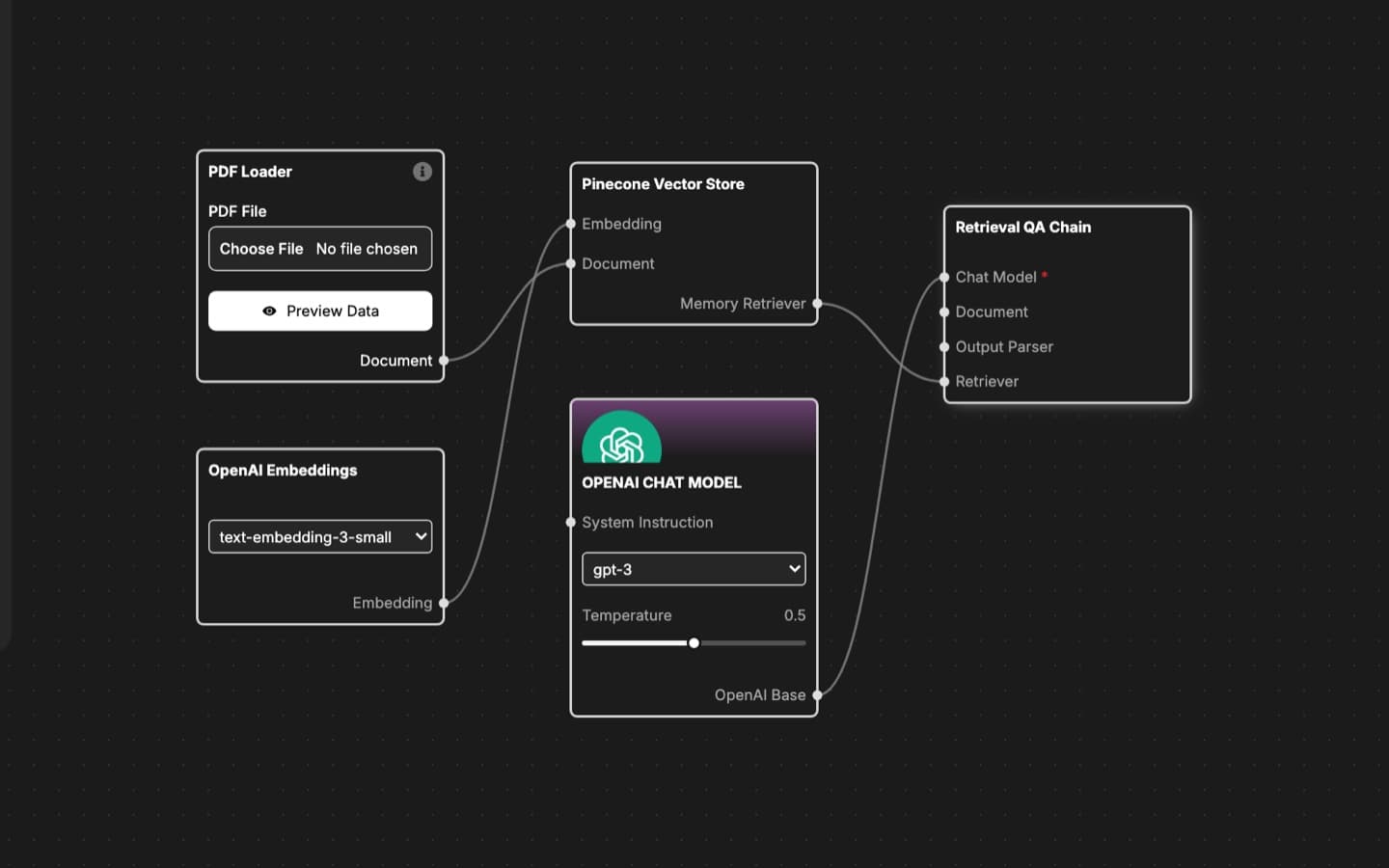Viewport: 1389px width, 868px height.
Task: Click the Embedding input port on Pinecone Vector Store
Action: (571, 224)
